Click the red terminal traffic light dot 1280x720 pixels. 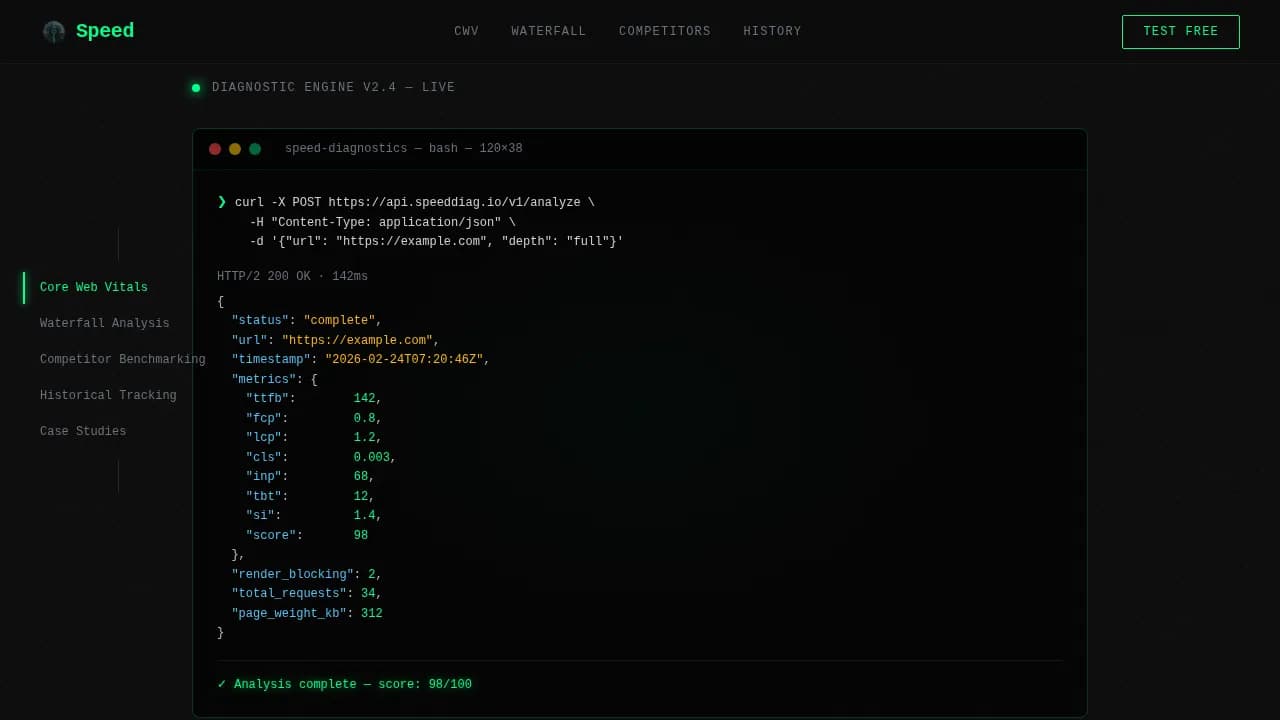[x=215, y=148]
